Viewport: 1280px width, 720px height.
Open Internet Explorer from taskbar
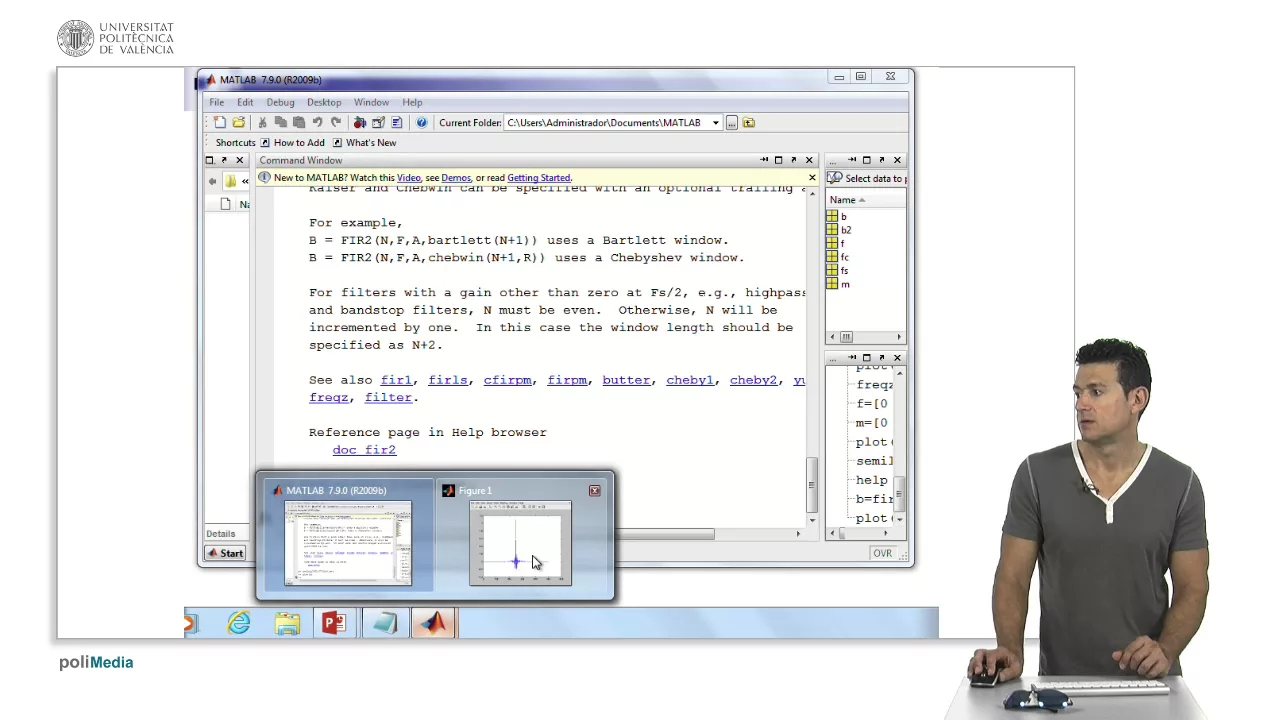click(238, 623)
